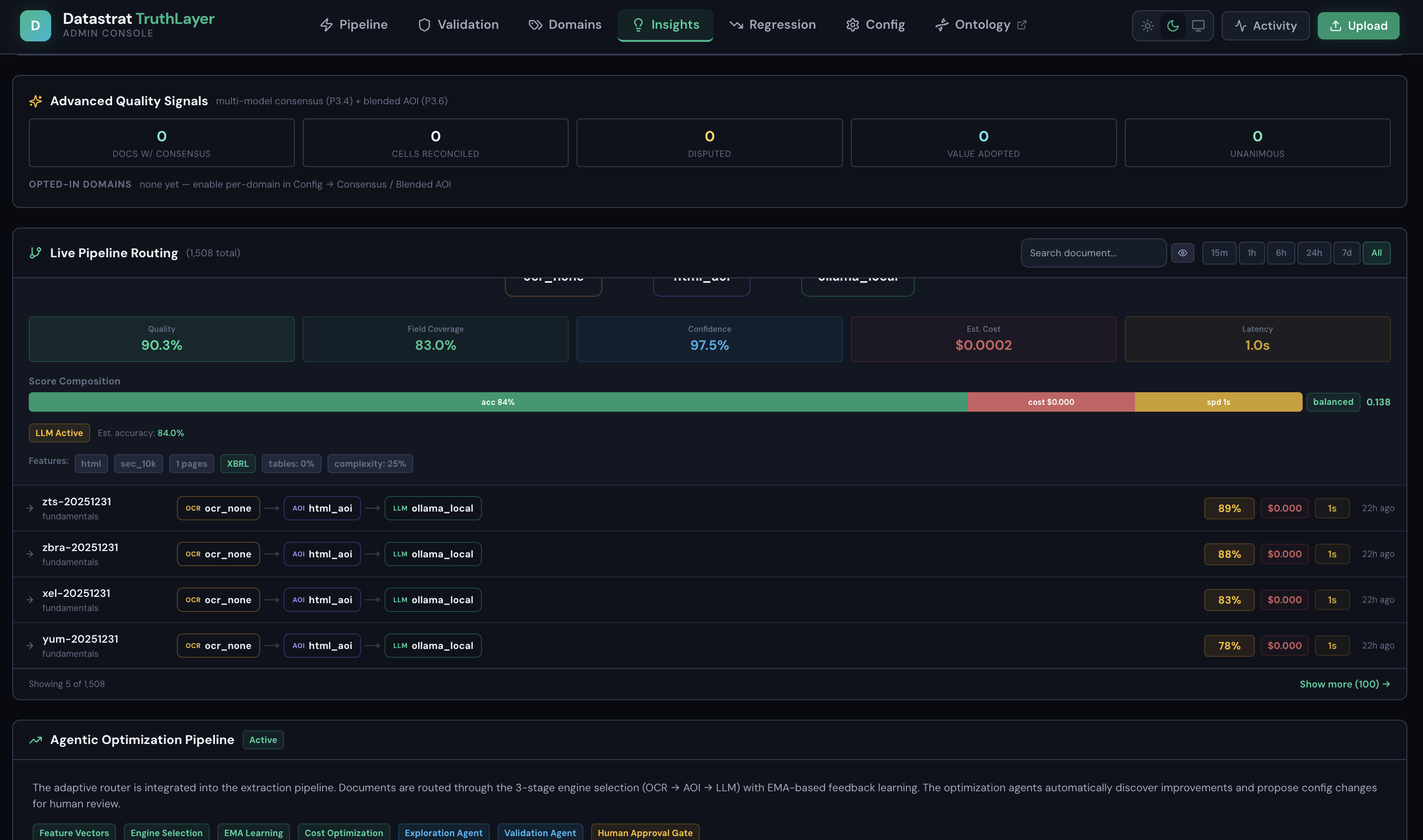Switch to light theme sun icon
1423x840 pixels.
[x=1147, y=25]
